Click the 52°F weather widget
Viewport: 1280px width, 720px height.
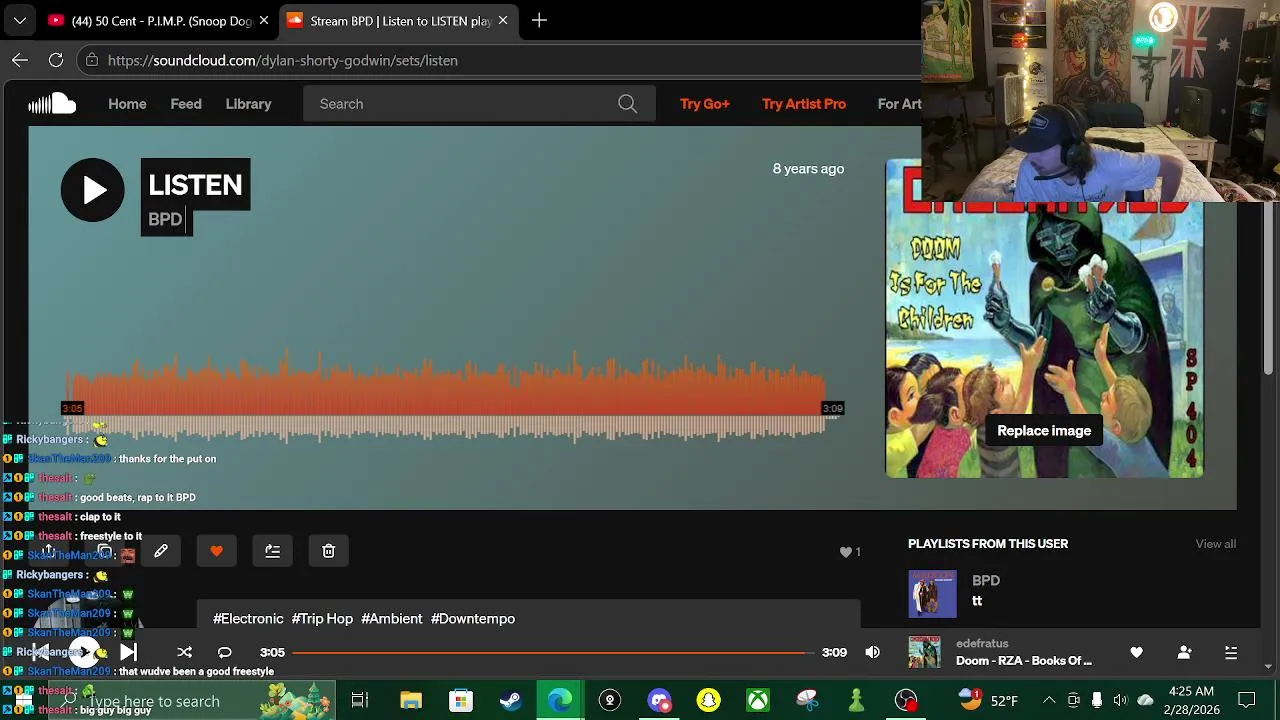pyautogui.click(x=988, y=701)
